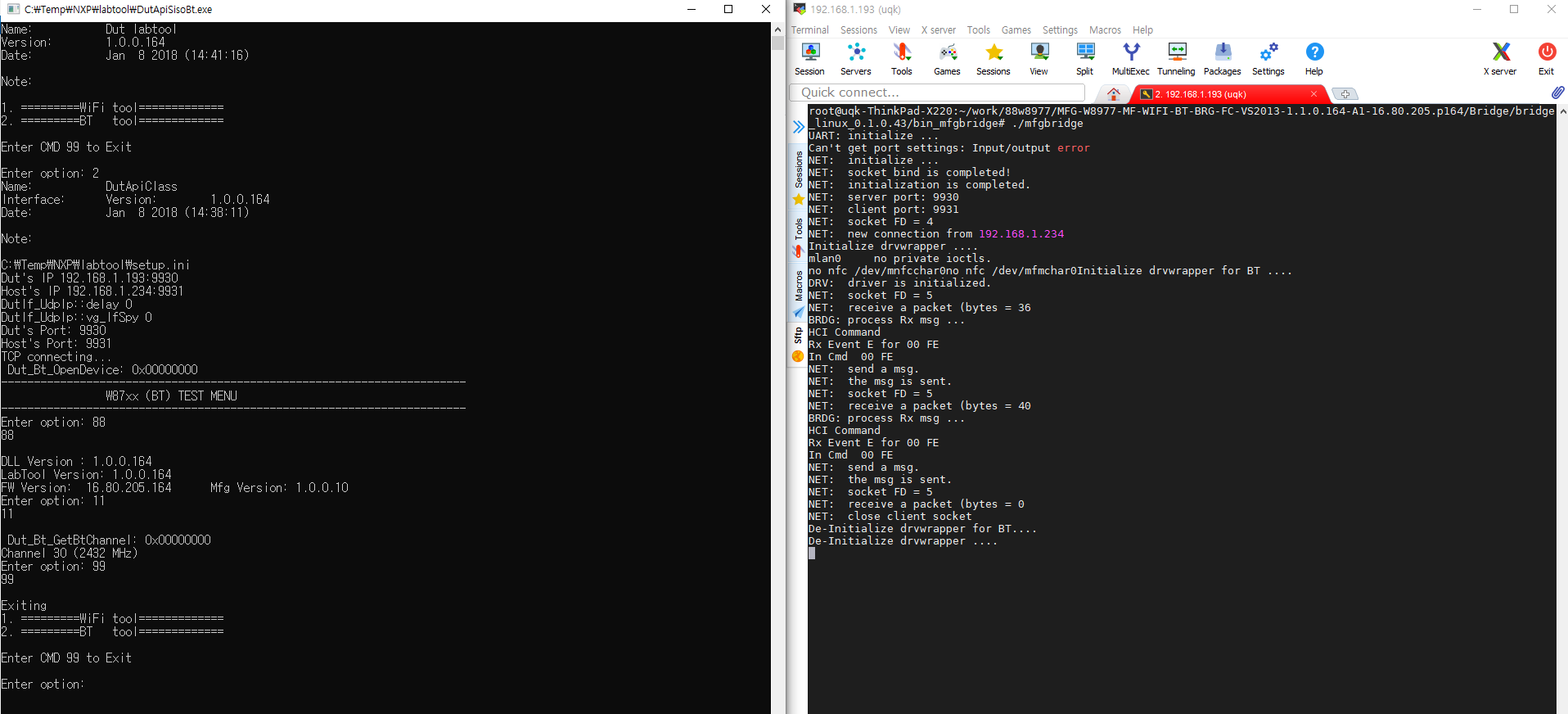Open a new Session in MobaXterm toolbar
The width and height of the screenshot is (1568, 714).
809,59
